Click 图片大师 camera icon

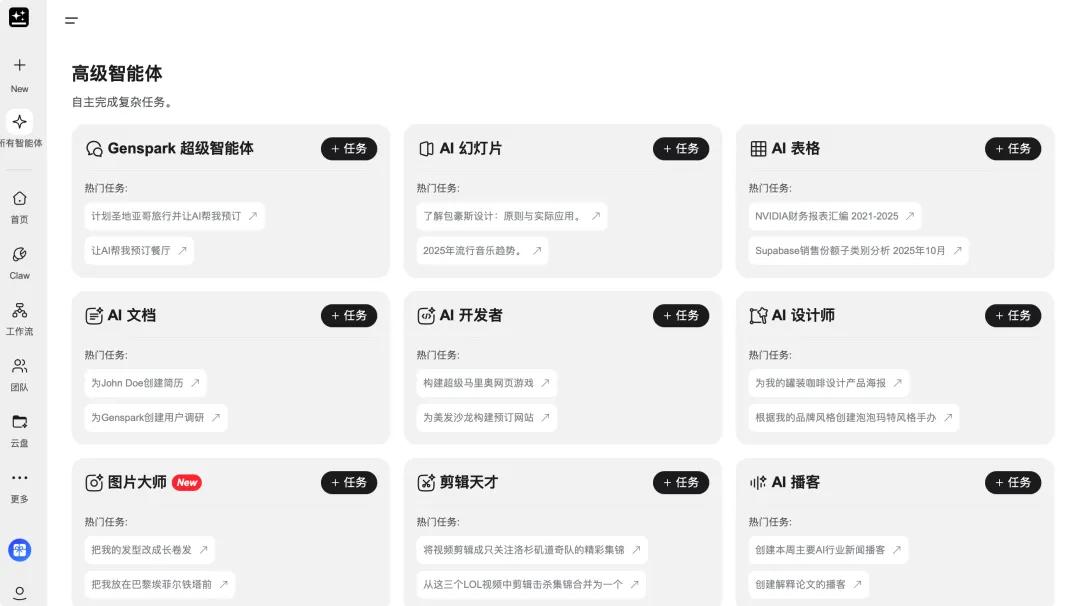[94, 482]
